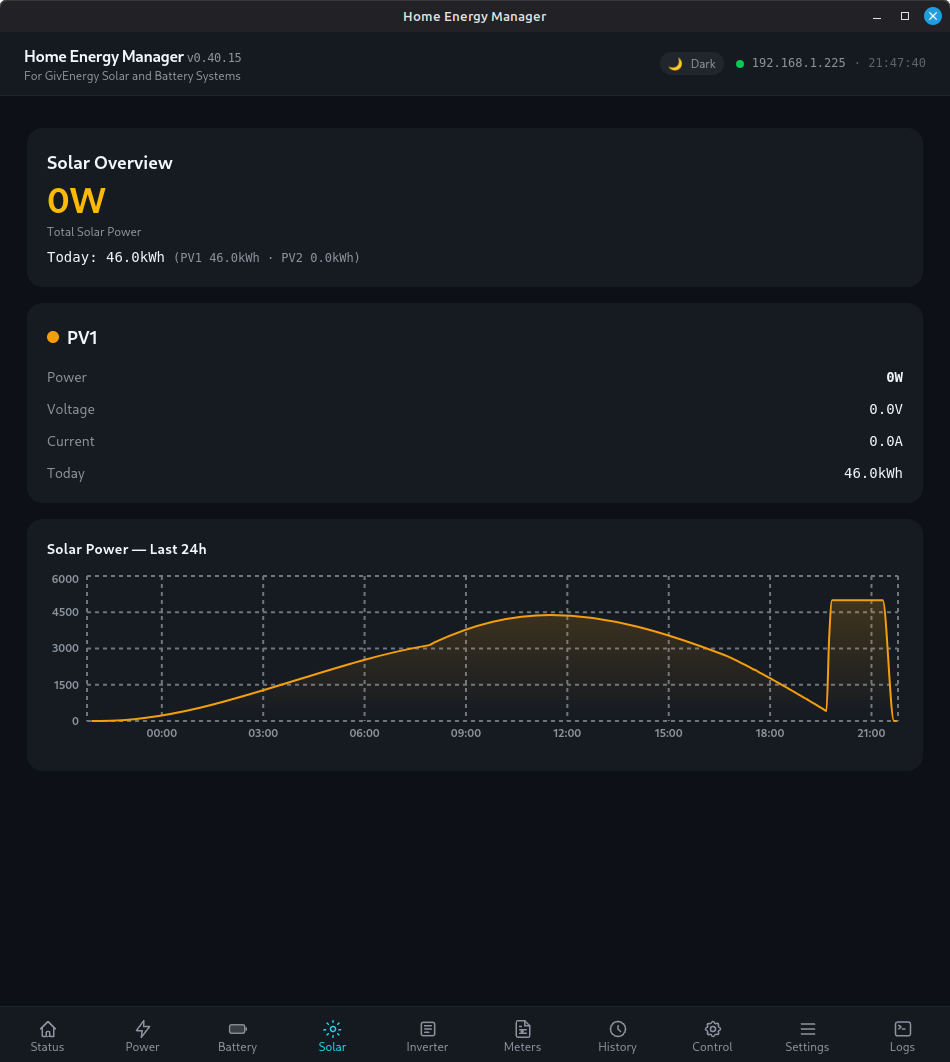
Task: Click the PV1 Power value 0W
Action: [x=894, y=377]
